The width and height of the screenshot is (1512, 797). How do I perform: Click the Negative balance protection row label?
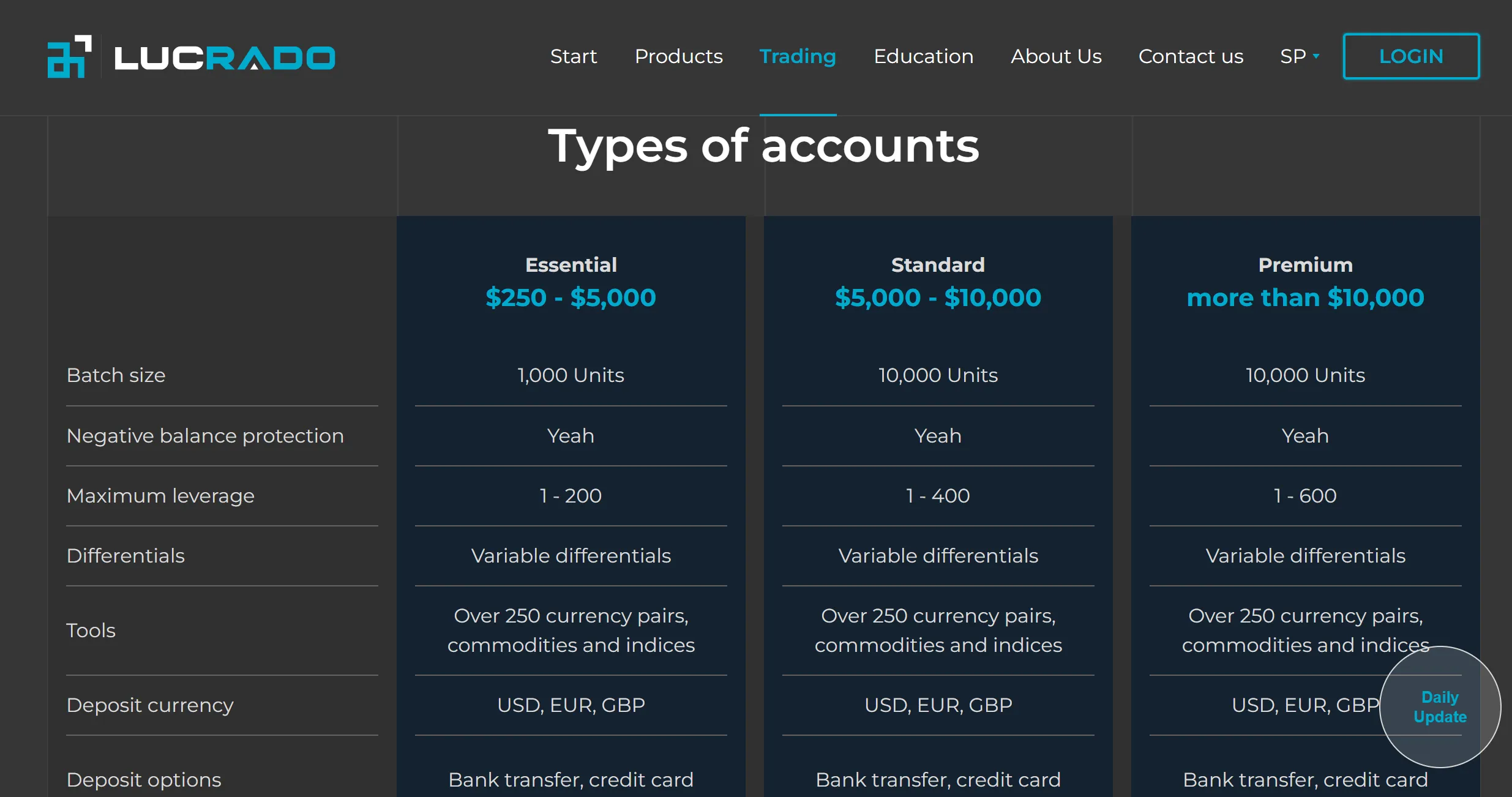[x=205, y=436]
